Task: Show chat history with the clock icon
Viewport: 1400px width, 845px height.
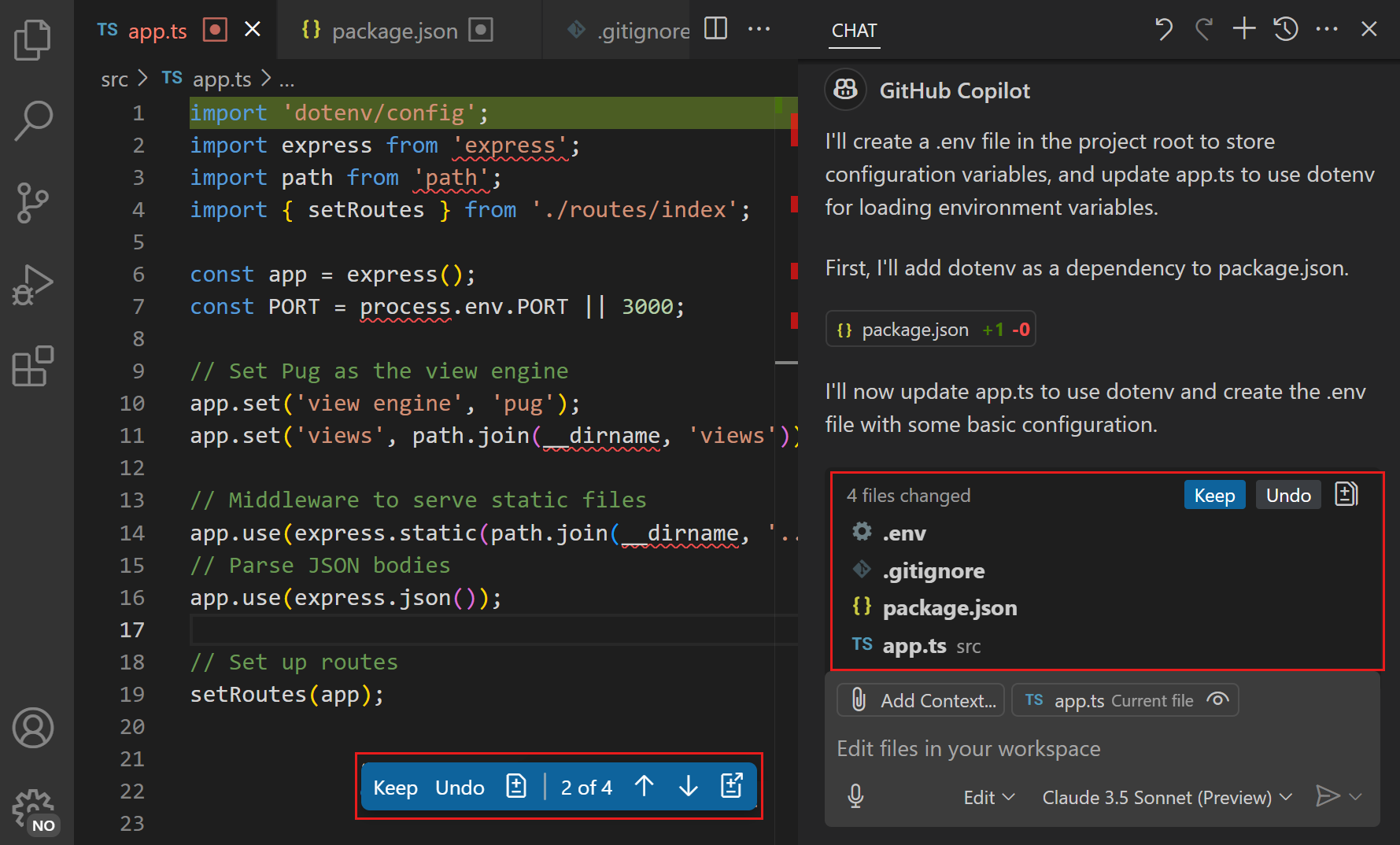Action: click(1285, 28)
